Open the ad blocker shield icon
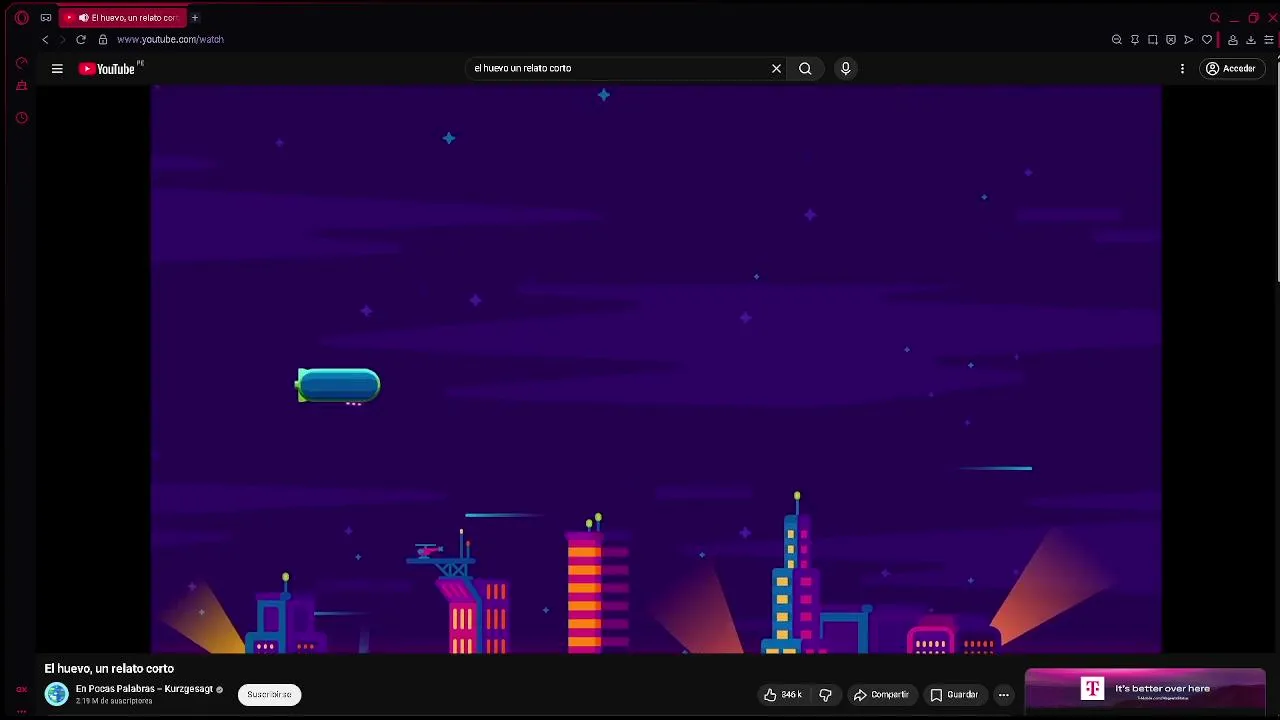Screen dimensions: 1280x720 coord(1171,40)
